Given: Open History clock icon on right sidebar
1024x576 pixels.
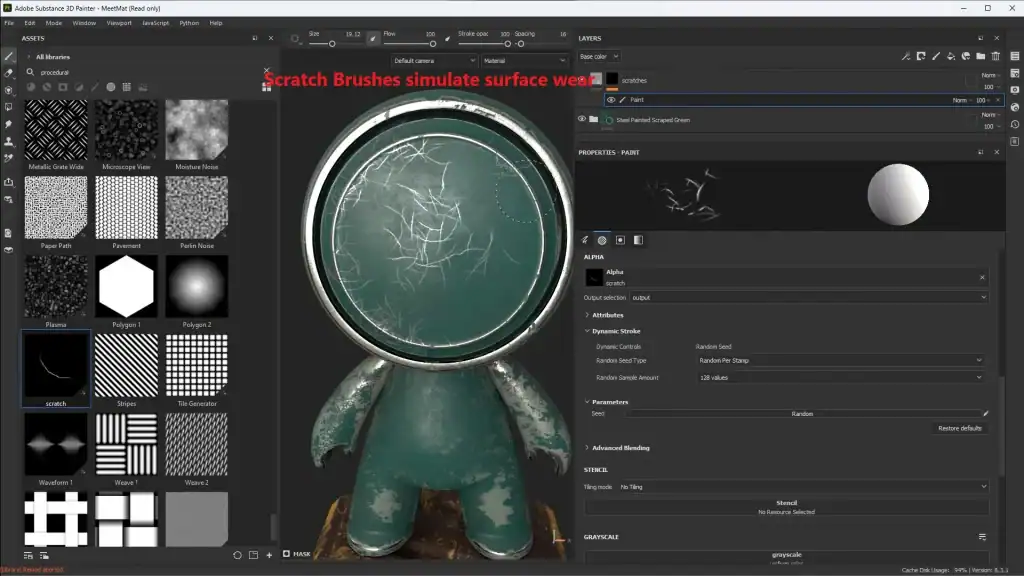Looking at the screenshot, I should [x=1015, y=124].
